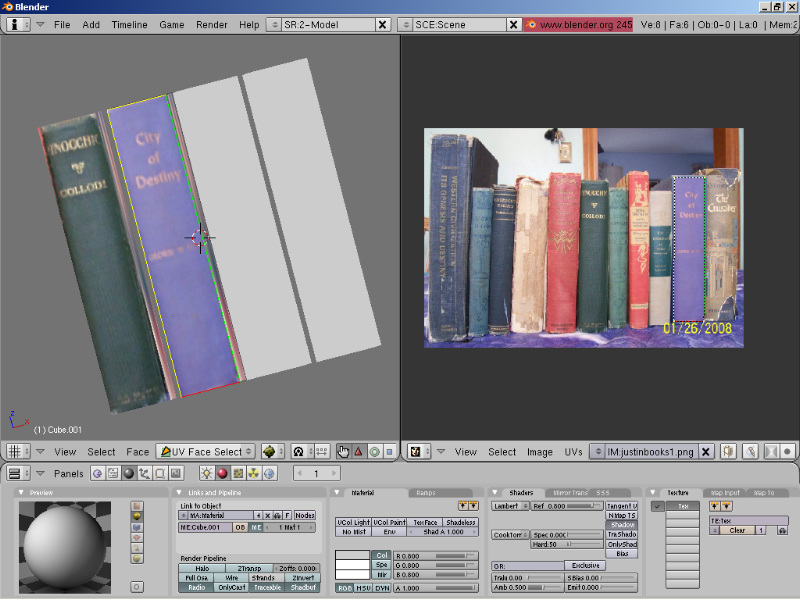This screenshot has width=800, height=600.
Task: Uncheck the Tex channel checkbox
Action: (658, 506)
